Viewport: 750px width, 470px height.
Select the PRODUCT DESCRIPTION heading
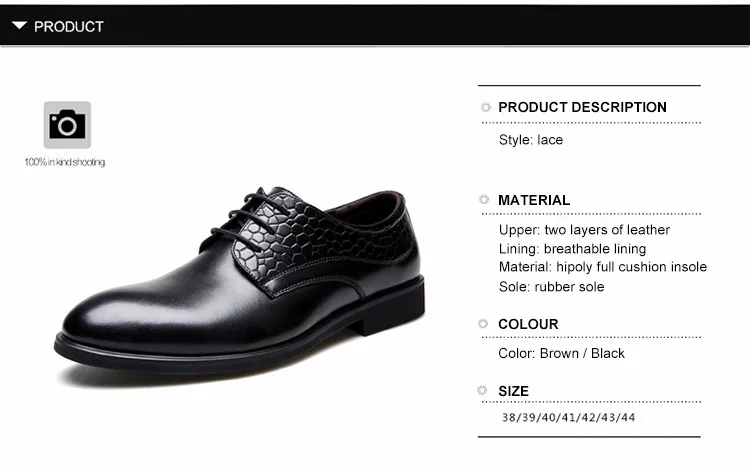point(582,107)
